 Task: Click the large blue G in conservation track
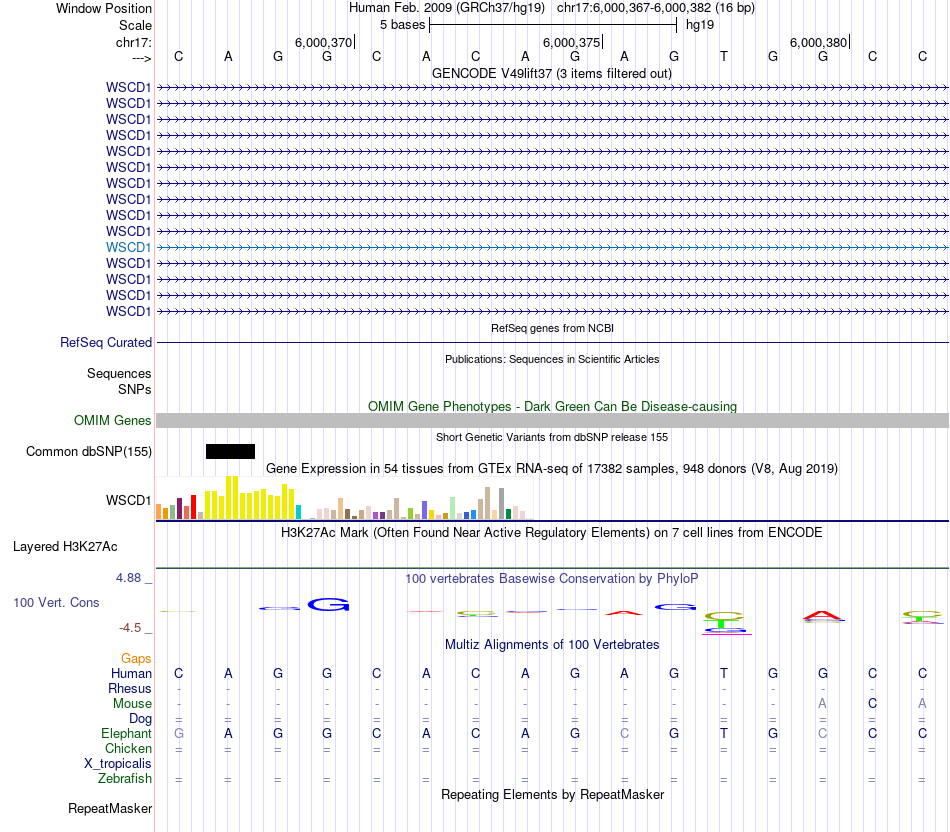(328, 604)
